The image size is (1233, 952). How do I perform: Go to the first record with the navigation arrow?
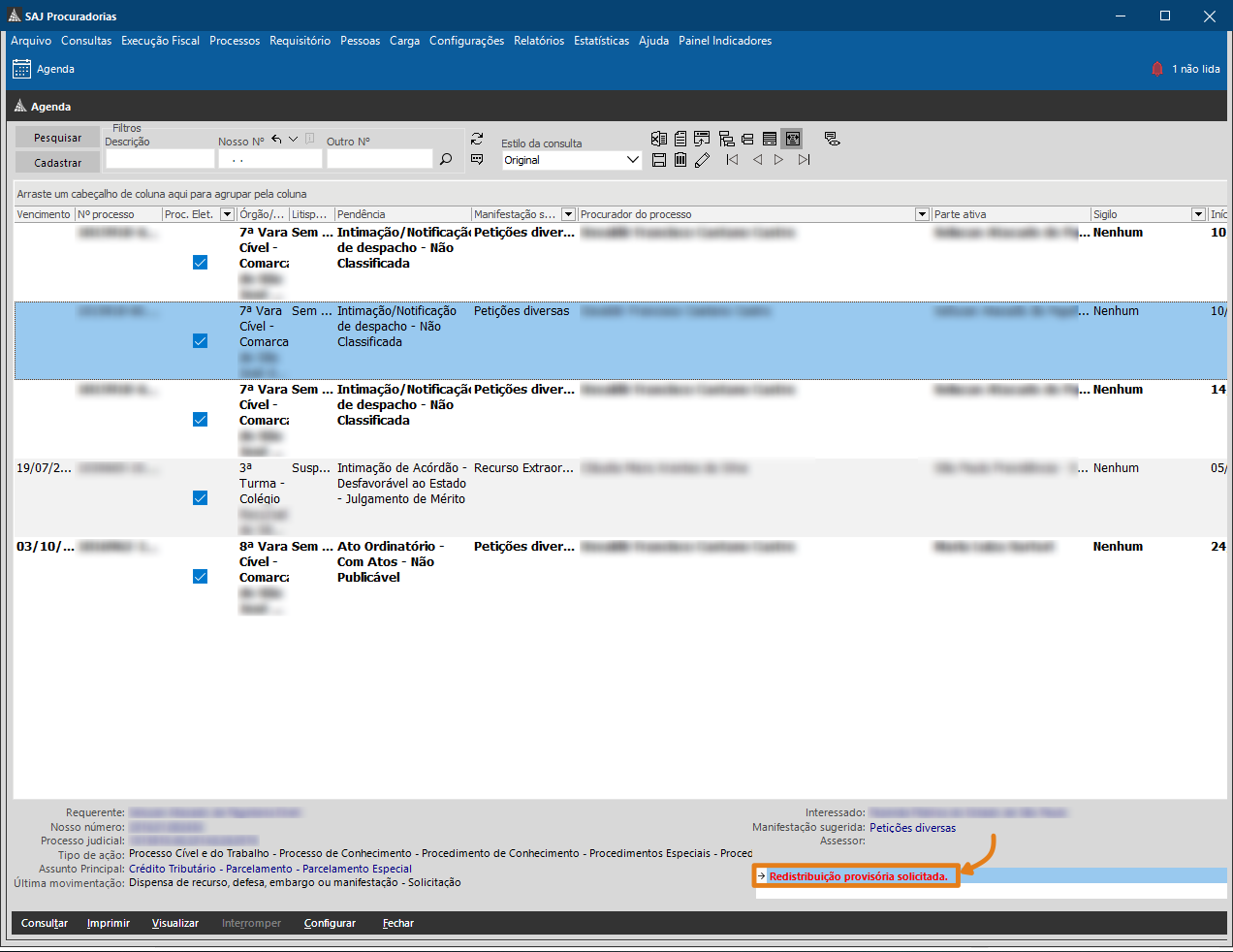732,160
